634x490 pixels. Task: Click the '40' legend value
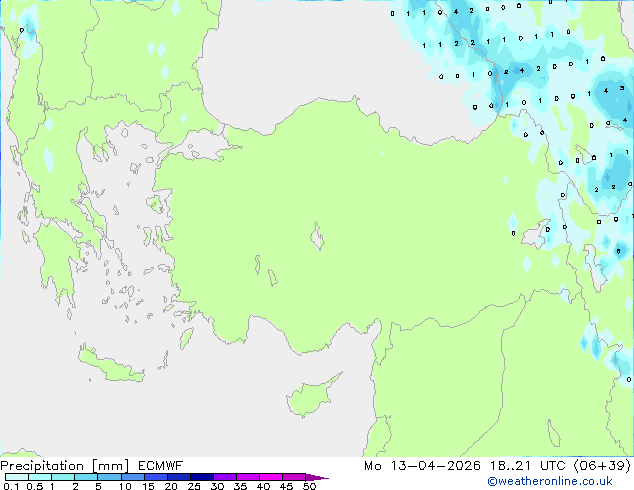click(x=263, y=486)
